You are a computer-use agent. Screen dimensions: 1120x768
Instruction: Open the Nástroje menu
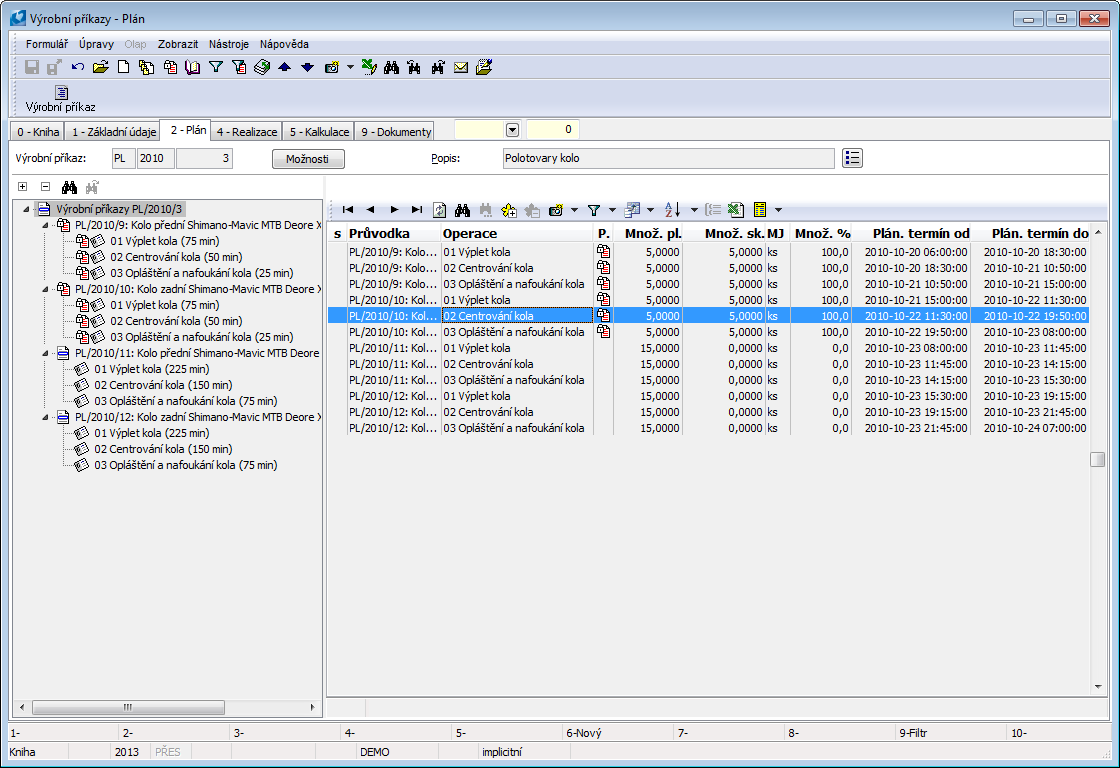click(x=229, y=44)
